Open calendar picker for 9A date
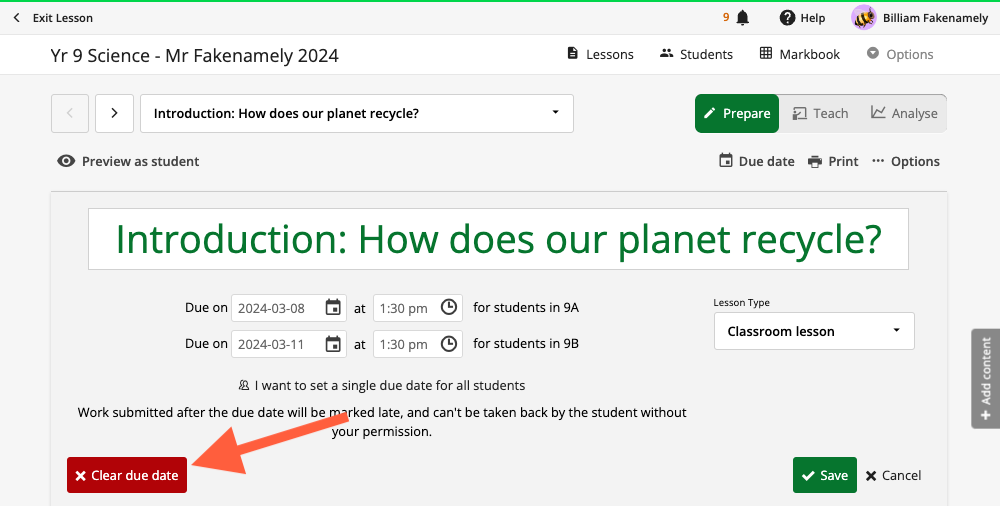1000x506 pixels. pos(333,308)
